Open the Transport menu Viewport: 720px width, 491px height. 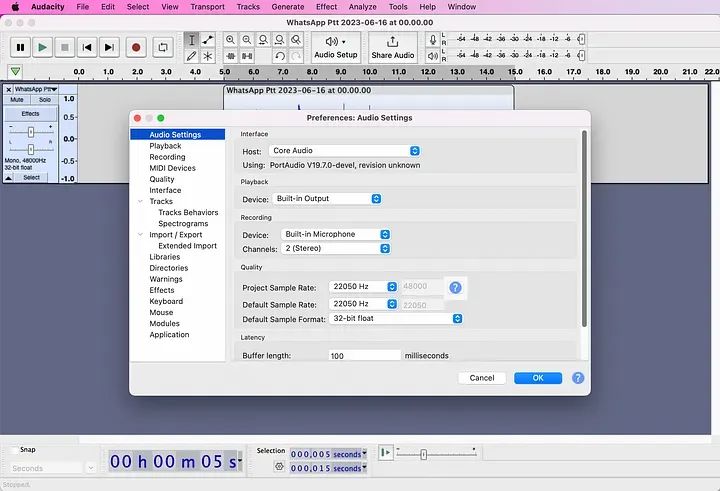pos(208,7)
